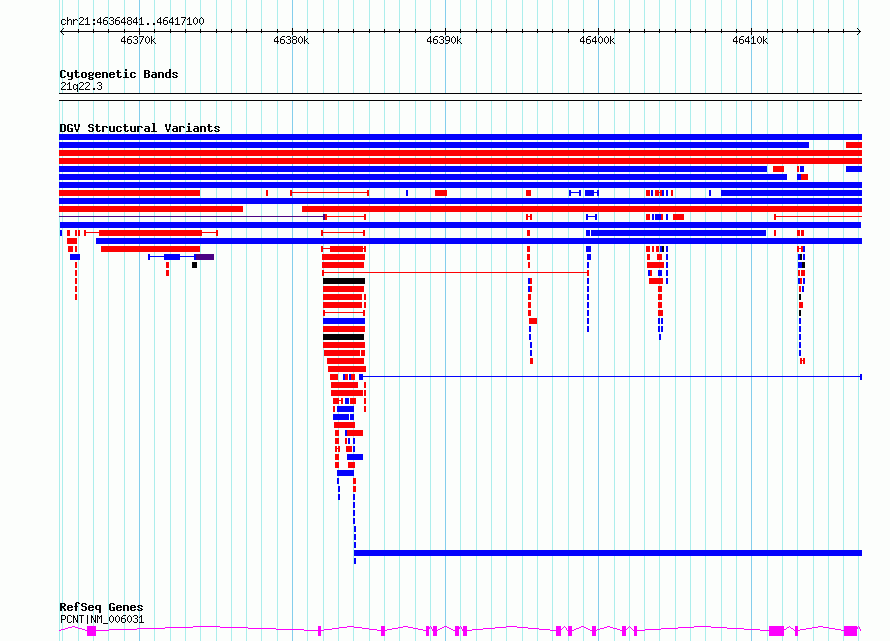The image size is (890, 641).
Task: Select the lower black bar in the 46383k stack
Action: click(x=343, y=337)
